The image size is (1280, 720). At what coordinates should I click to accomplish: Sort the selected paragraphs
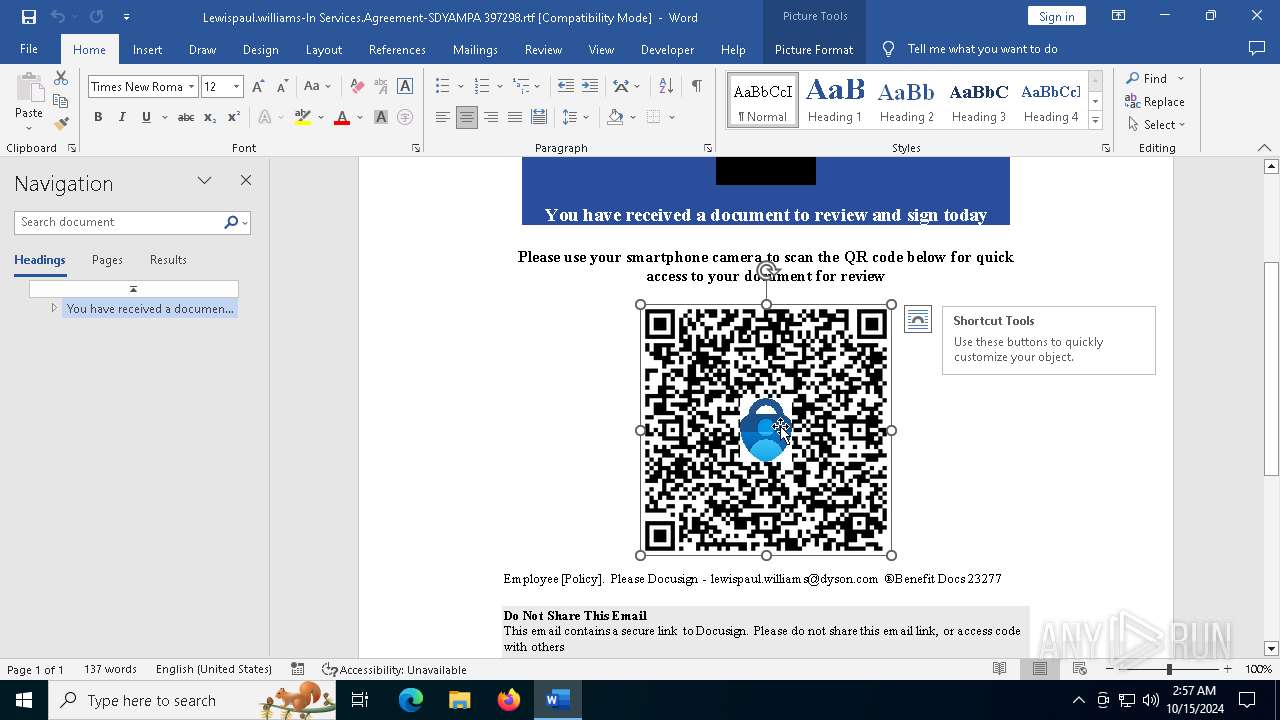click(668, 87)
